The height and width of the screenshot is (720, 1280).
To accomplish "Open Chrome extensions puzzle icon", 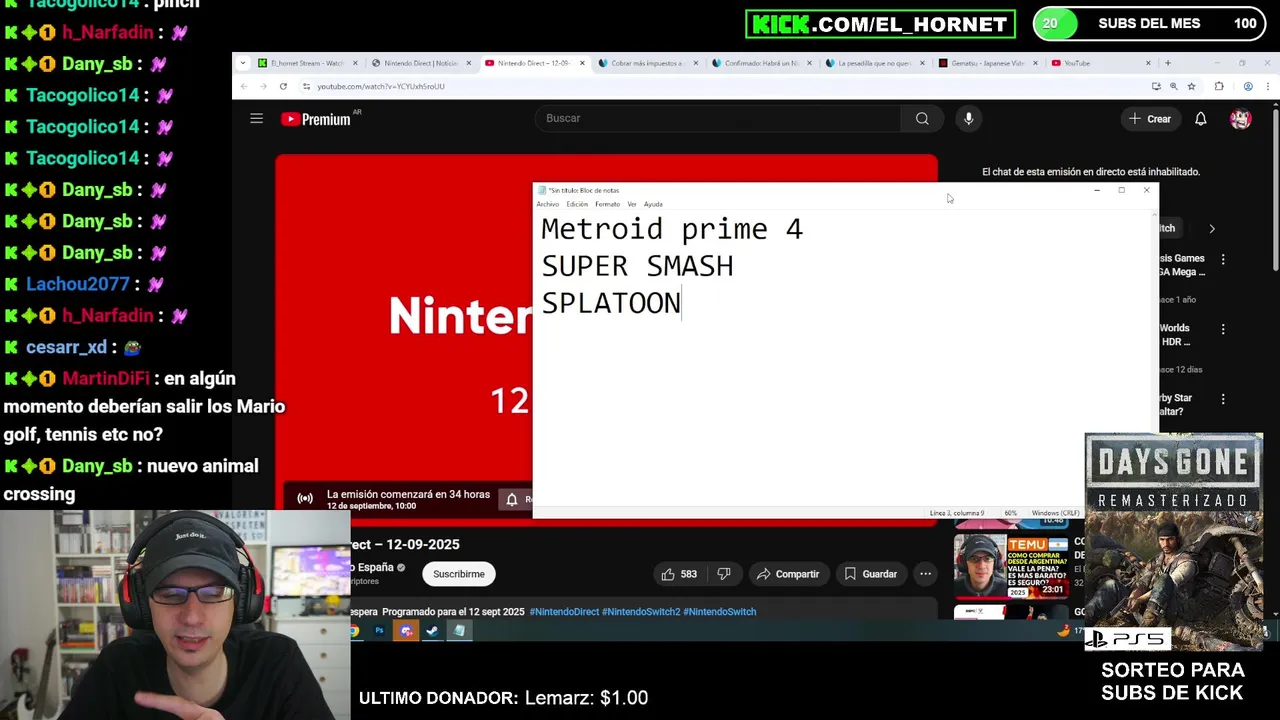I will 1218,86.
